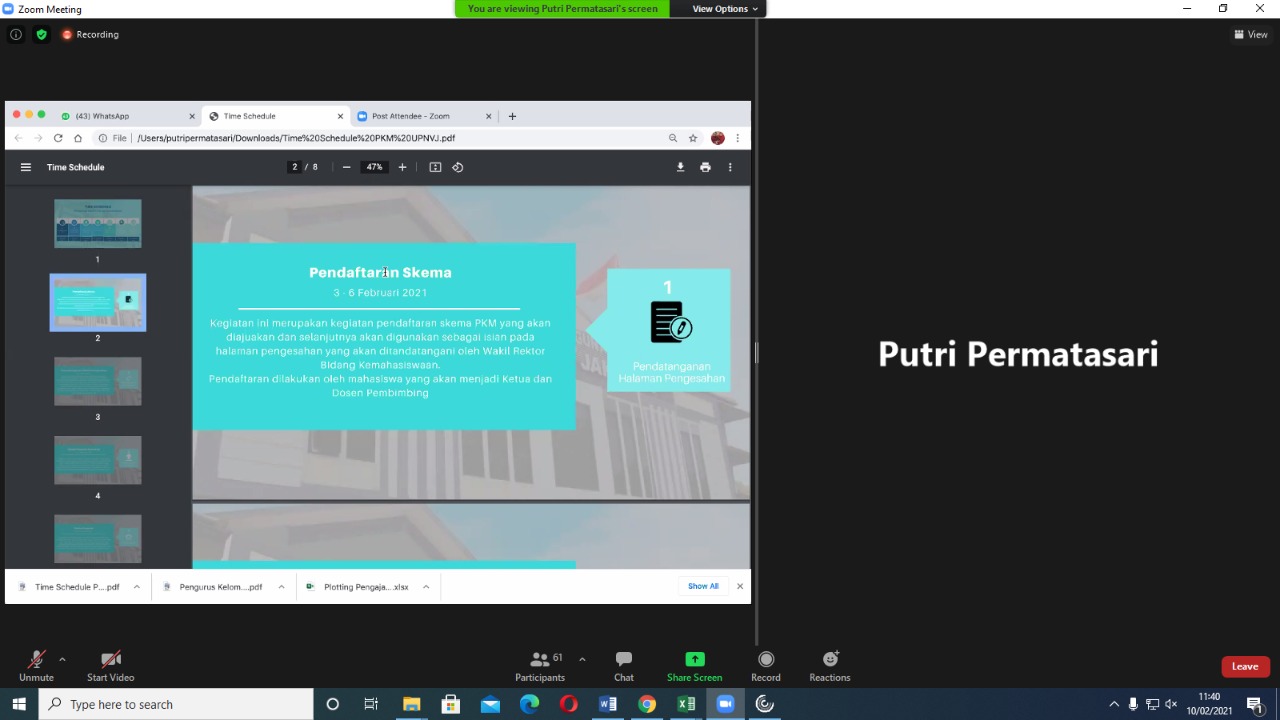Image resolution: width=1280 pixels, height=720 pixels.
Task: Open the Chat panel
Action: coord(623,665)
